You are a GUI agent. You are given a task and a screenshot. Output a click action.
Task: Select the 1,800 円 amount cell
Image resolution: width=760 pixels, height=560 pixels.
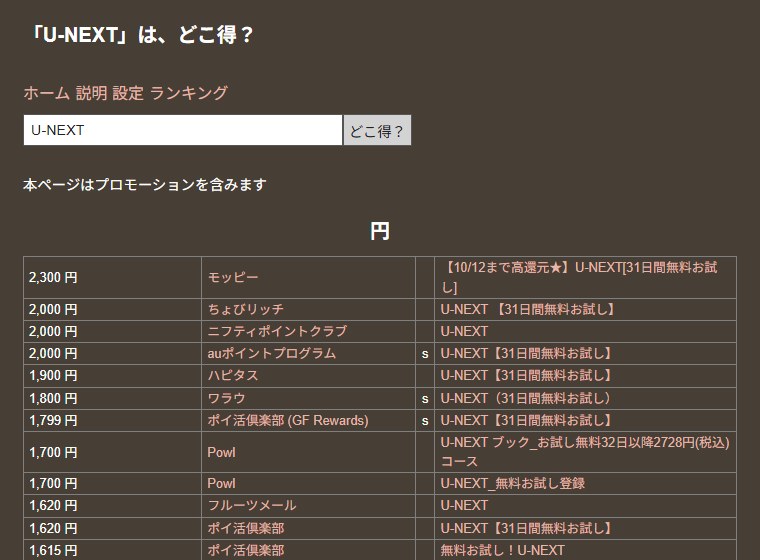click(x=112, y=398)
